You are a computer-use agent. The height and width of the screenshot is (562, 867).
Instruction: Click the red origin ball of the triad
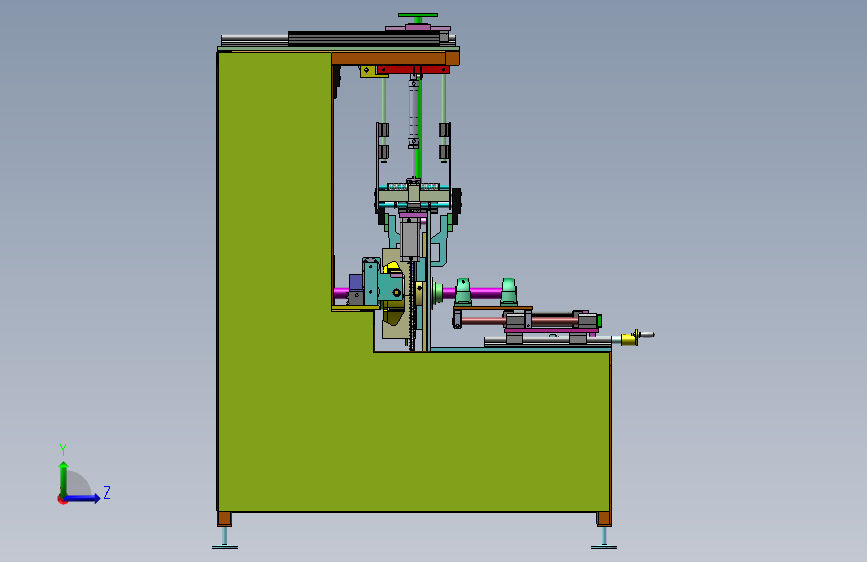pos(62,499)
